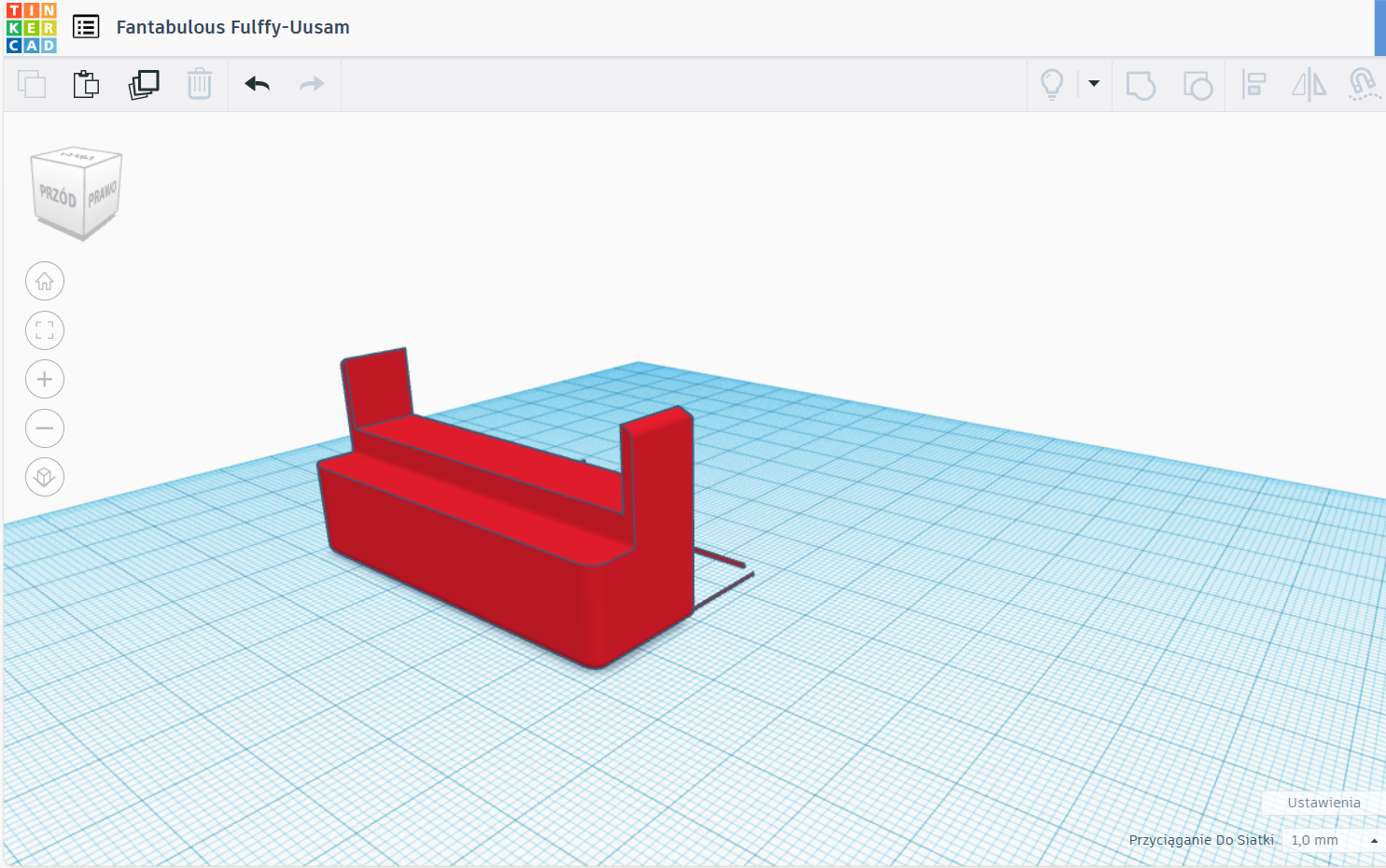1386x868 pixels.
Task: Toggle the show-all lightbulb icon
Action: 1052,84
